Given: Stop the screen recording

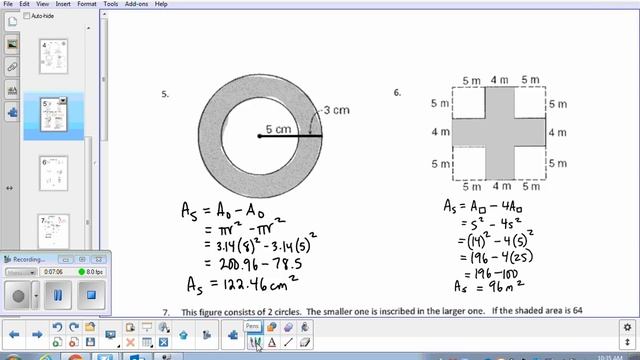Looking at the screenshot, I should [91, 295].
